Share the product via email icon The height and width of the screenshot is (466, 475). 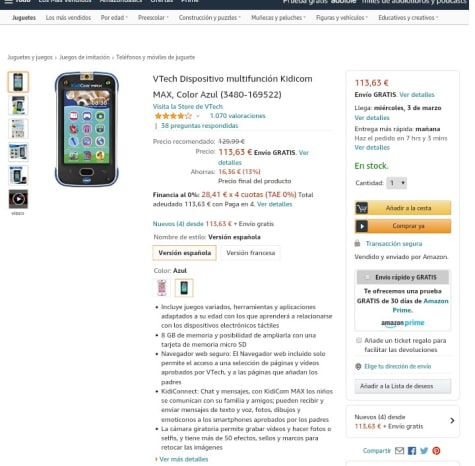[x=399, y=451]
